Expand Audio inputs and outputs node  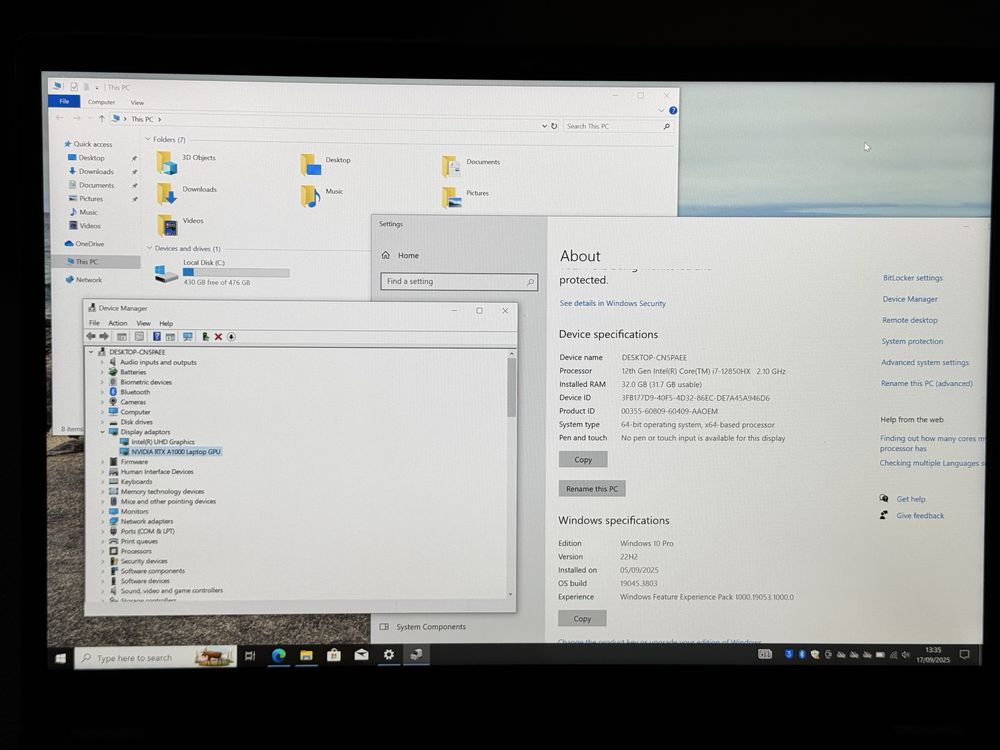click(x=102, y=362)
